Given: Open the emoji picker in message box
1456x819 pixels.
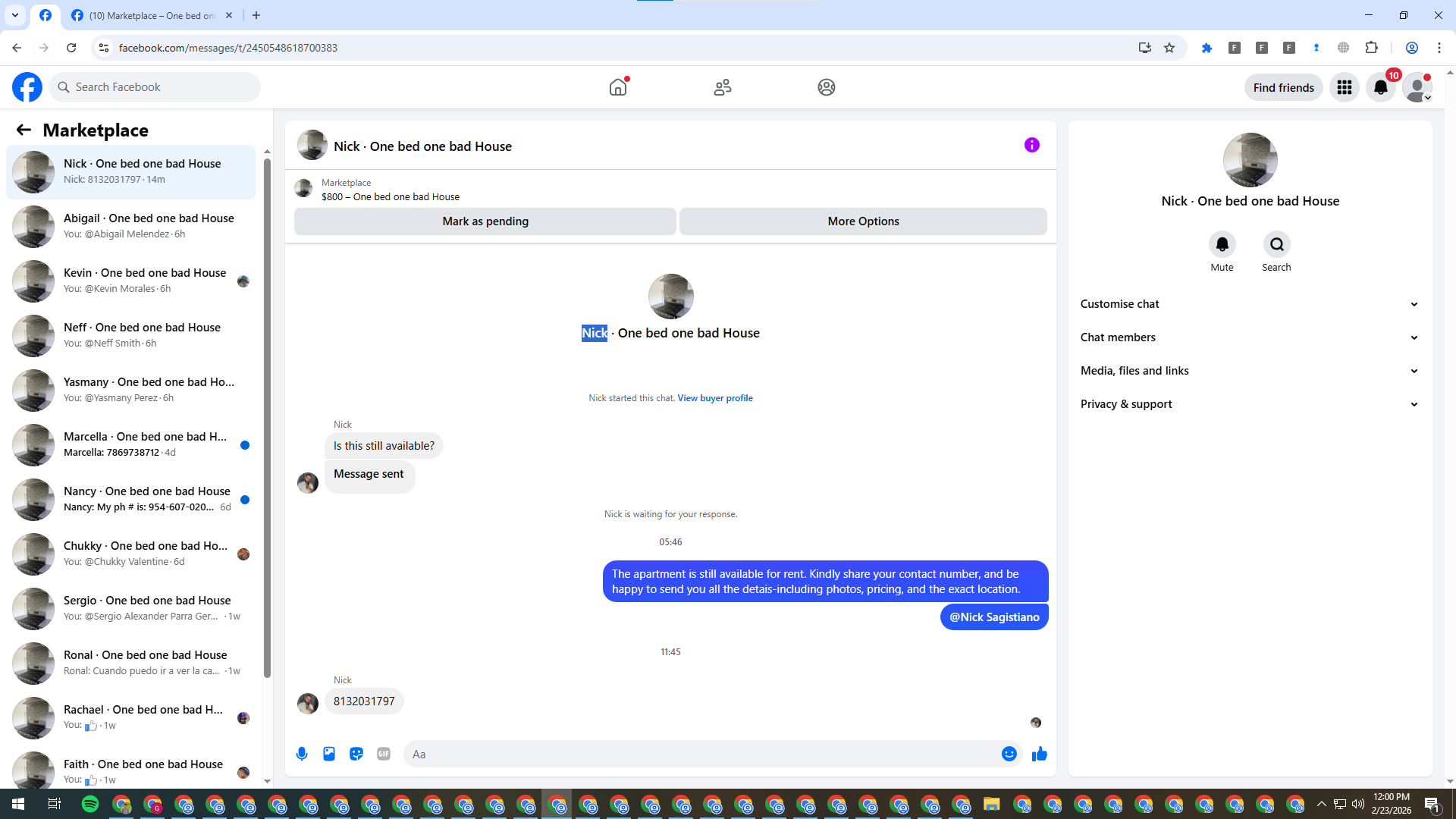Looking at the screenshot, I should [1009, 754].
